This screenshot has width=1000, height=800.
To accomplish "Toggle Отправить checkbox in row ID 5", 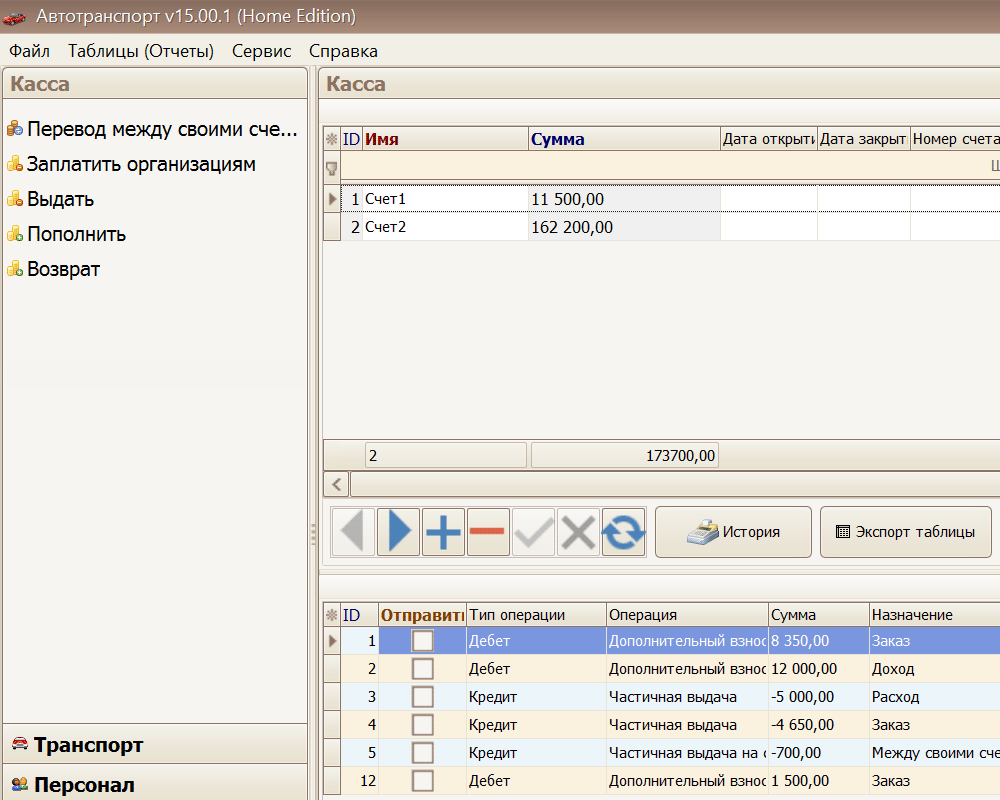I will click(x=422, y=753).
